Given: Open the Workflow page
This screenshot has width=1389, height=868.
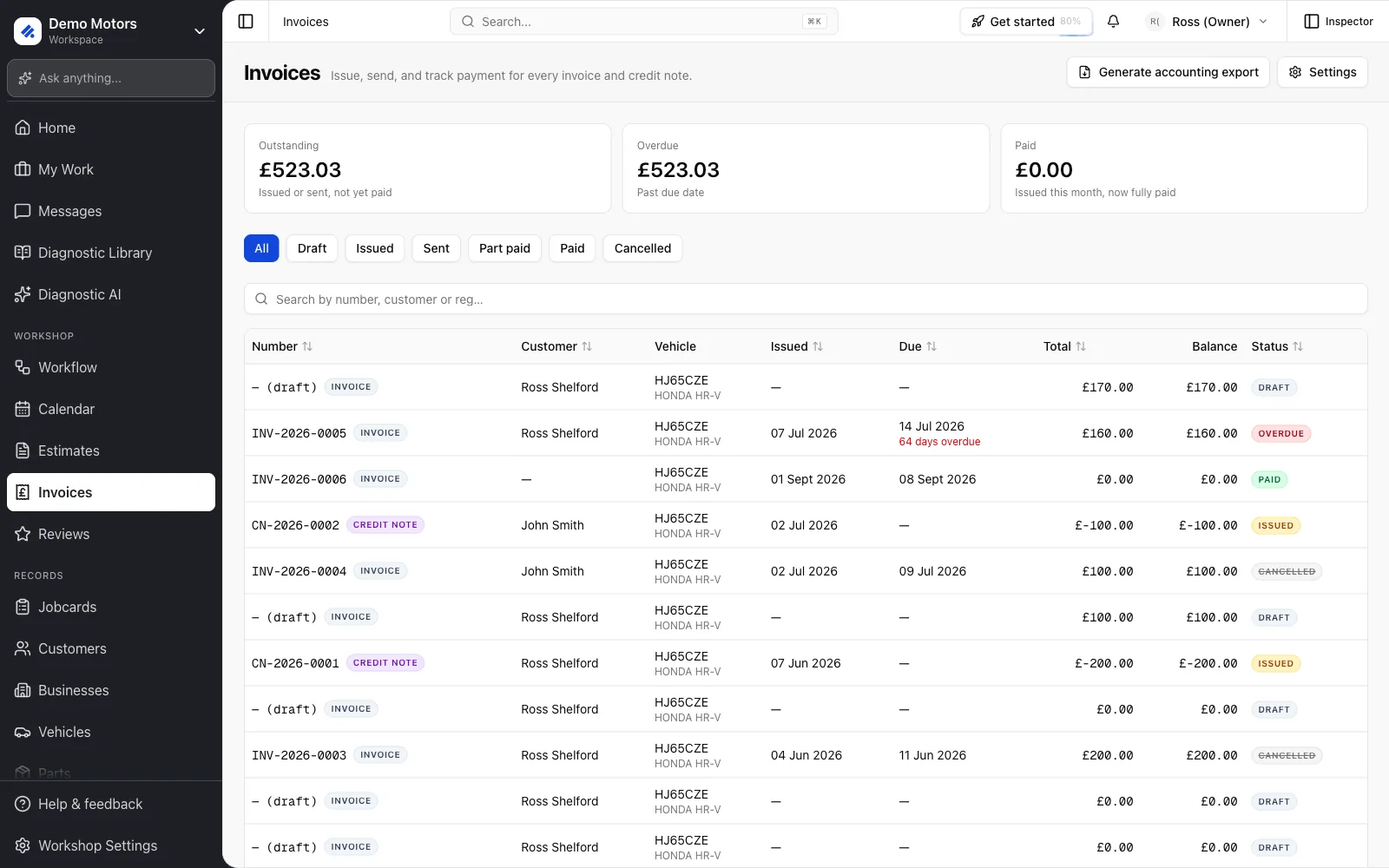Looking at the screenshot, I should pos(111,367).
